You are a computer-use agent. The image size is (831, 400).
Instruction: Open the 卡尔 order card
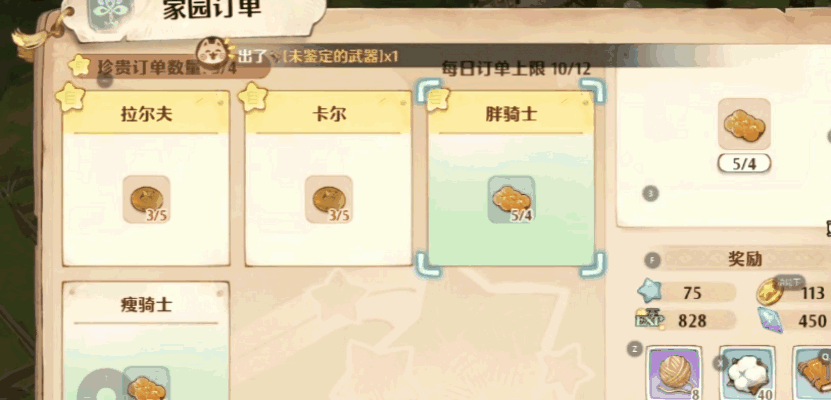tap(329, 179)
